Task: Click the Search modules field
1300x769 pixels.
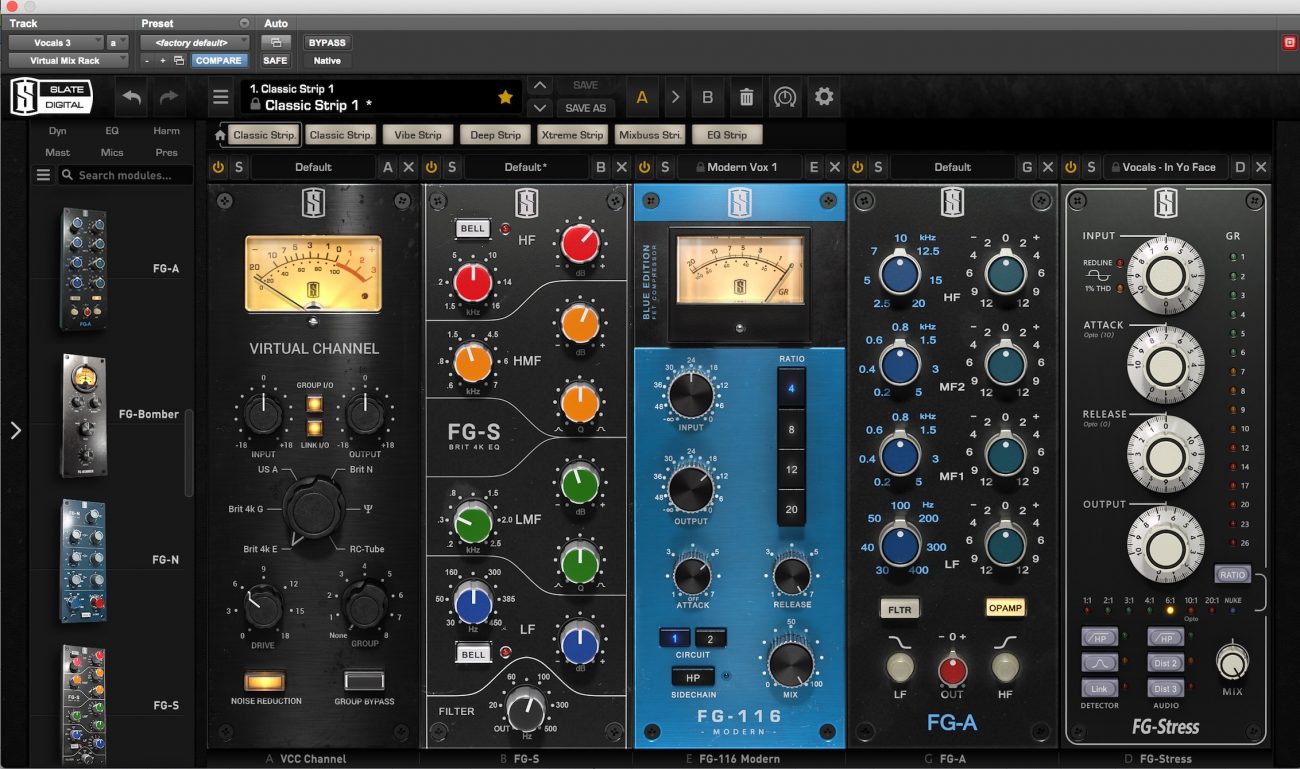Action: click(x=125, y=175)
